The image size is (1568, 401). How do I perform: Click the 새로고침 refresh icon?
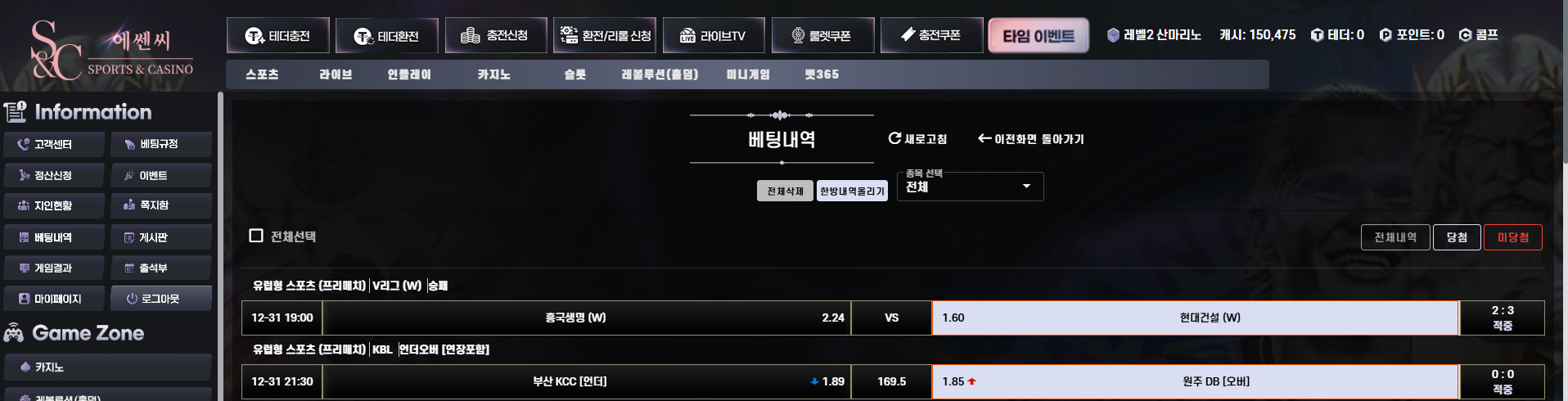pyautogui.click(x=894, y=138)
